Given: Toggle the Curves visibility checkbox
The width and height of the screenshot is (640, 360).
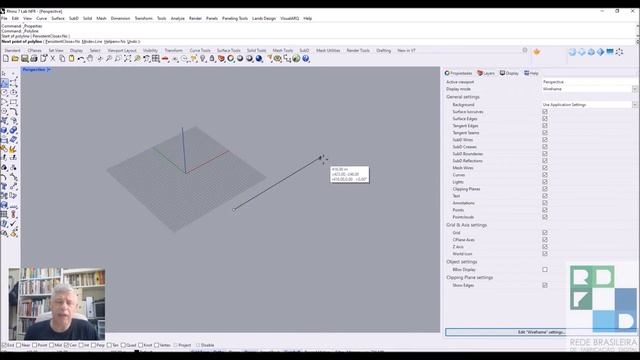Looking at the screenshot, I should (545, 175).
